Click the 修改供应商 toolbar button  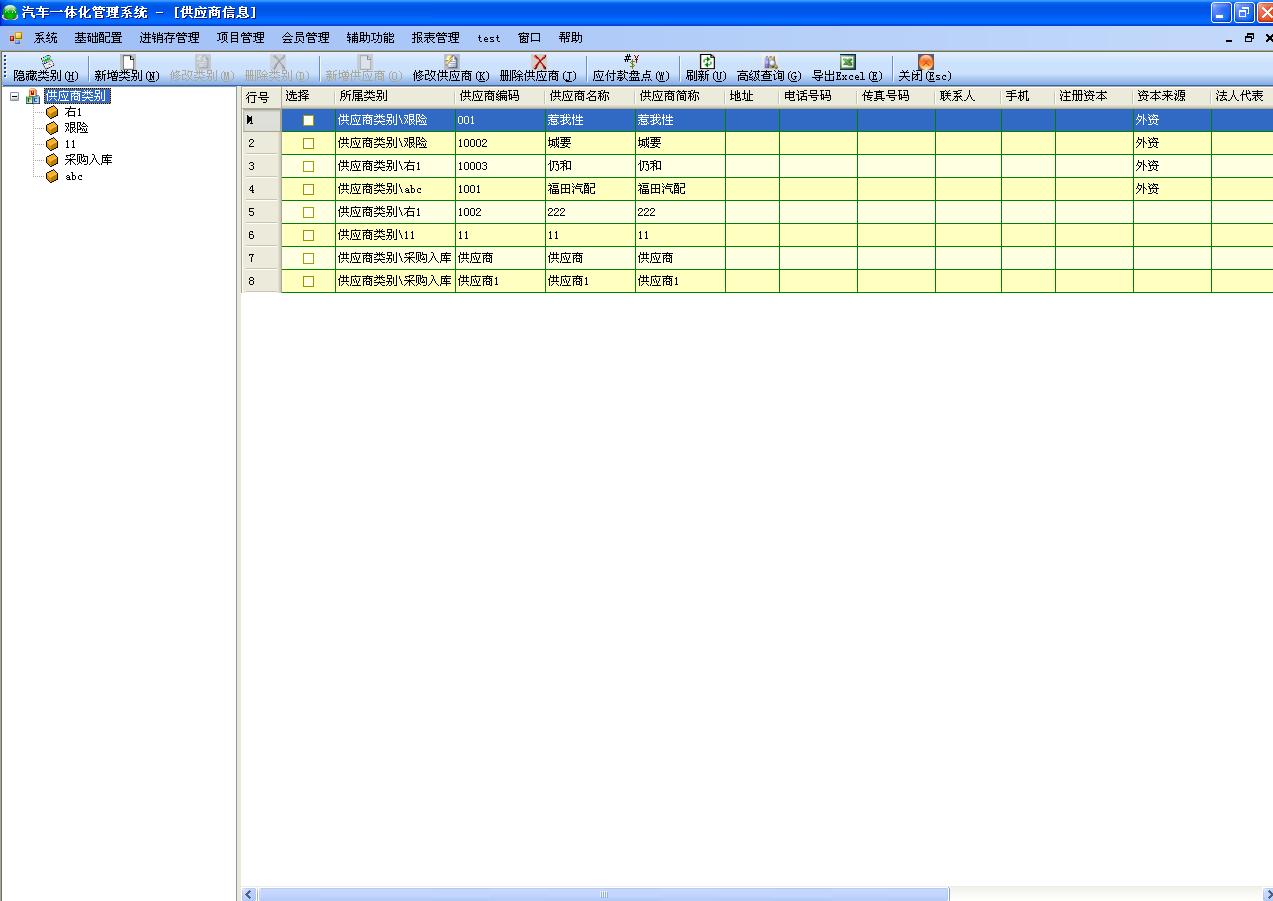pyautogui.click(x=451, y=69)
